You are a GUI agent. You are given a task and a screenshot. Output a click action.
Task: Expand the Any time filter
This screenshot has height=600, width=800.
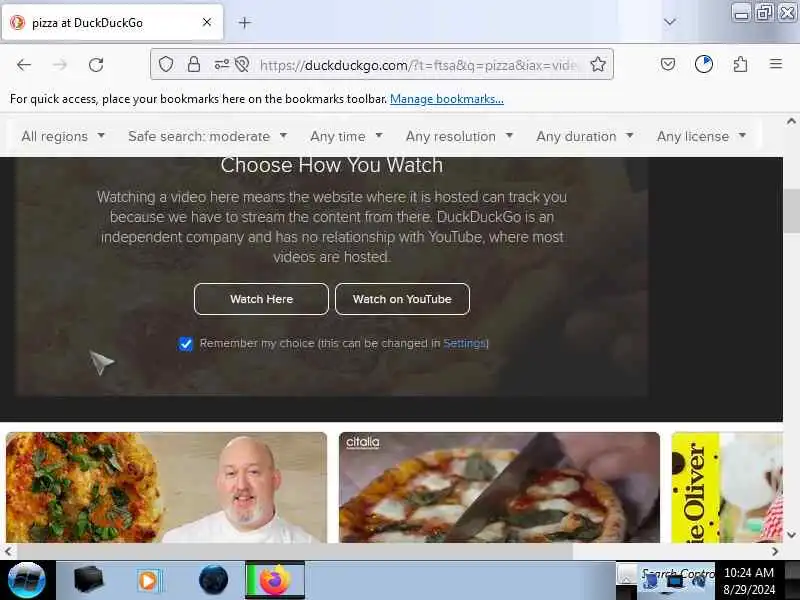click(x=346, y=136)
